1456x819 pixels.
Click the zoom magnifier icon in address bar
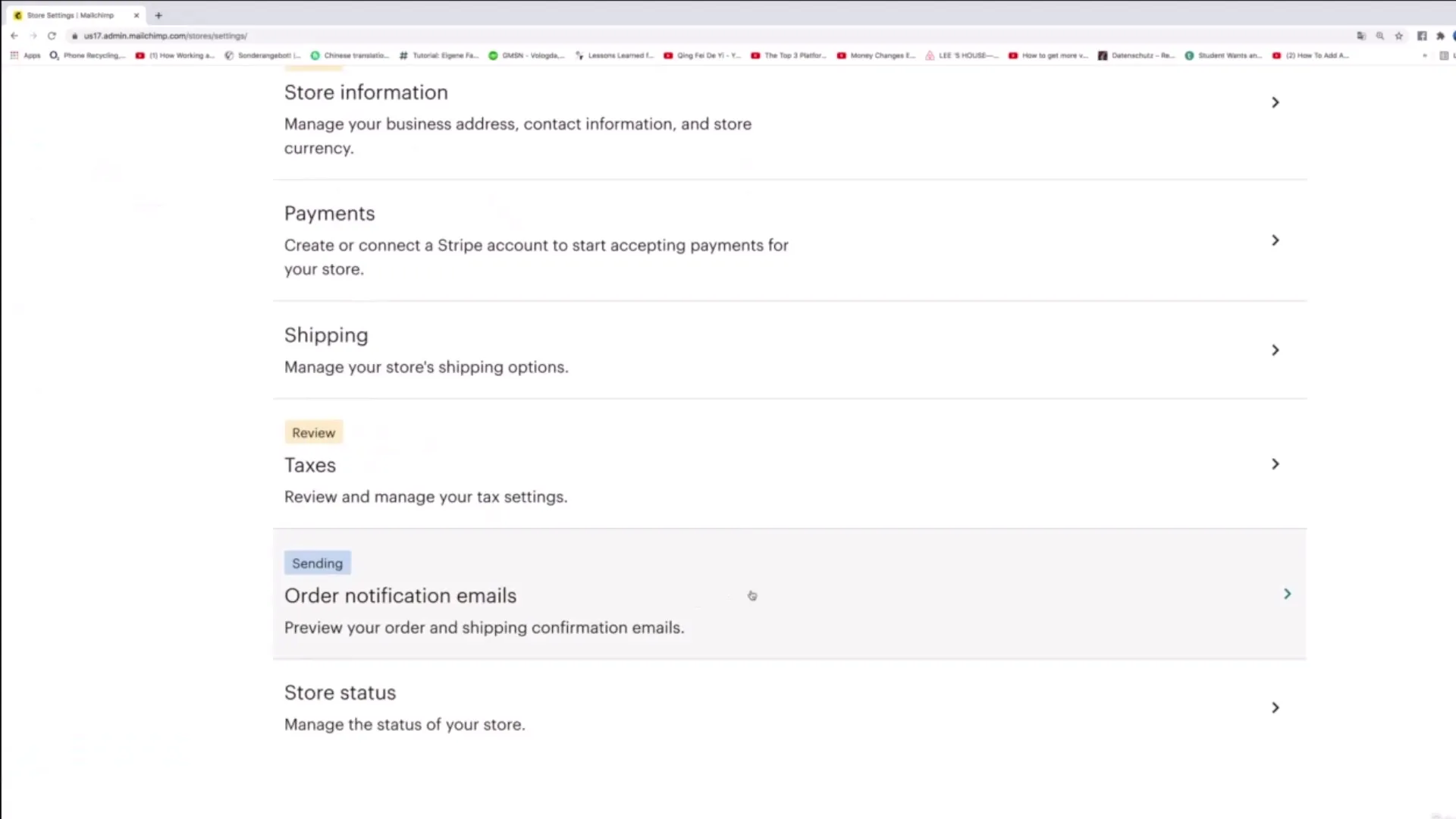coord(1380,36)
